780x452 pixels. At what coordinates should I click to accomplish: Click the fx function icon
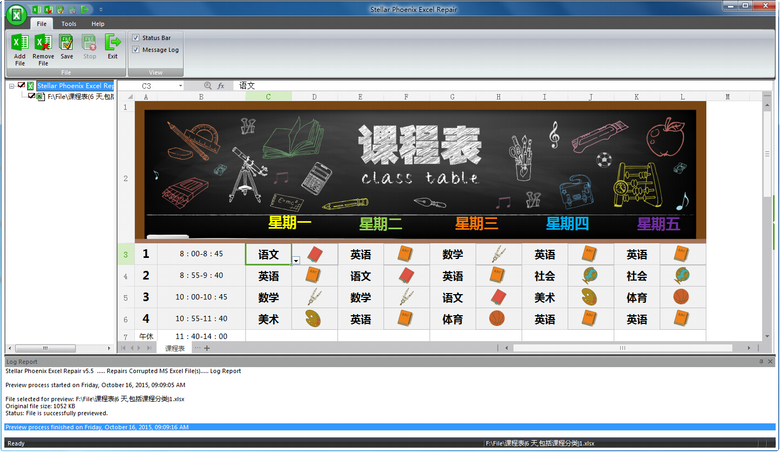click(221, 86)
